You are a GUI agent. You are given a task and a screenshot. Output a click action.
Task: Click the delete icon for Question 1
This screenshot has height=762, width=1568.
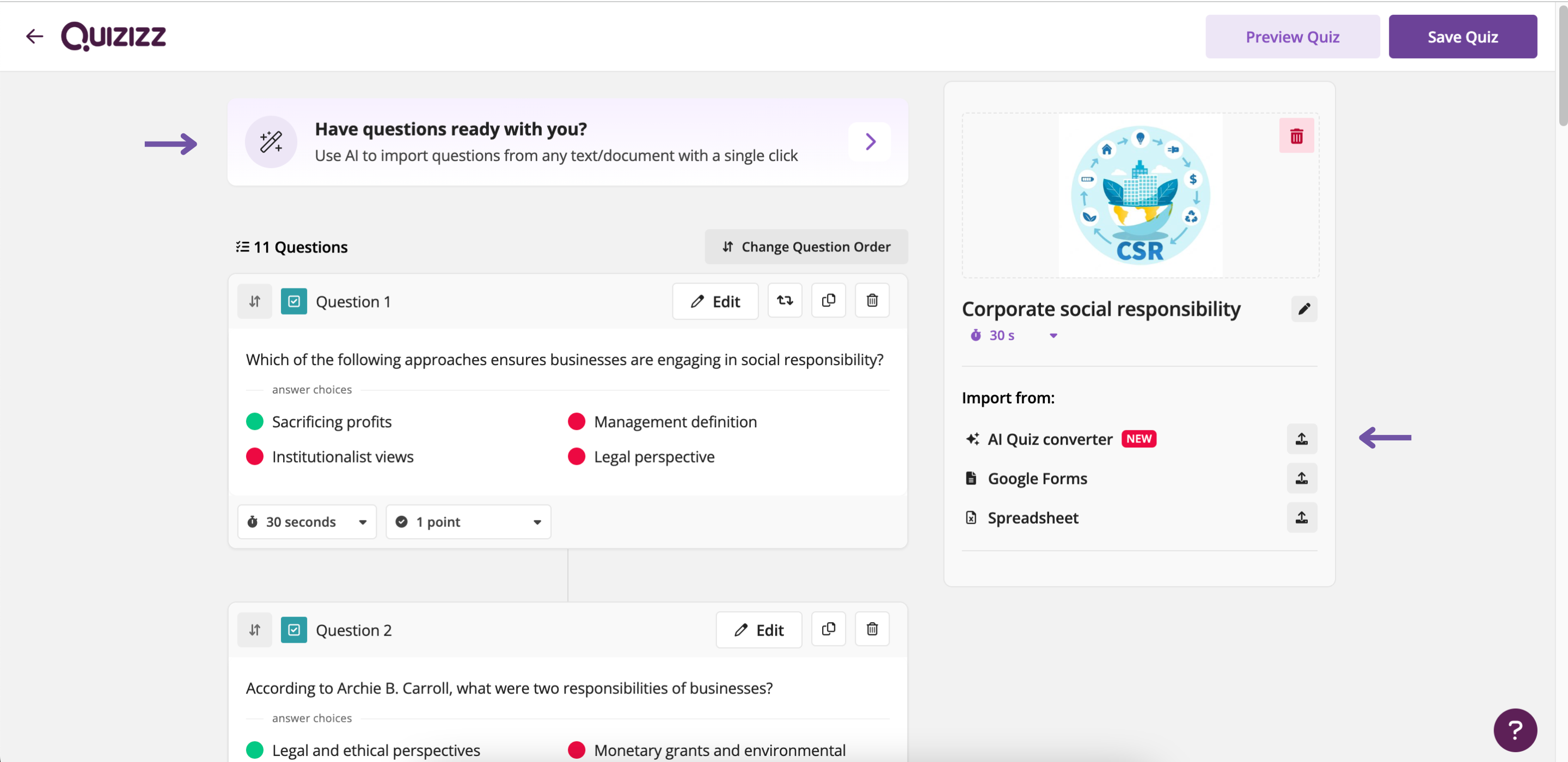(872, 300)
